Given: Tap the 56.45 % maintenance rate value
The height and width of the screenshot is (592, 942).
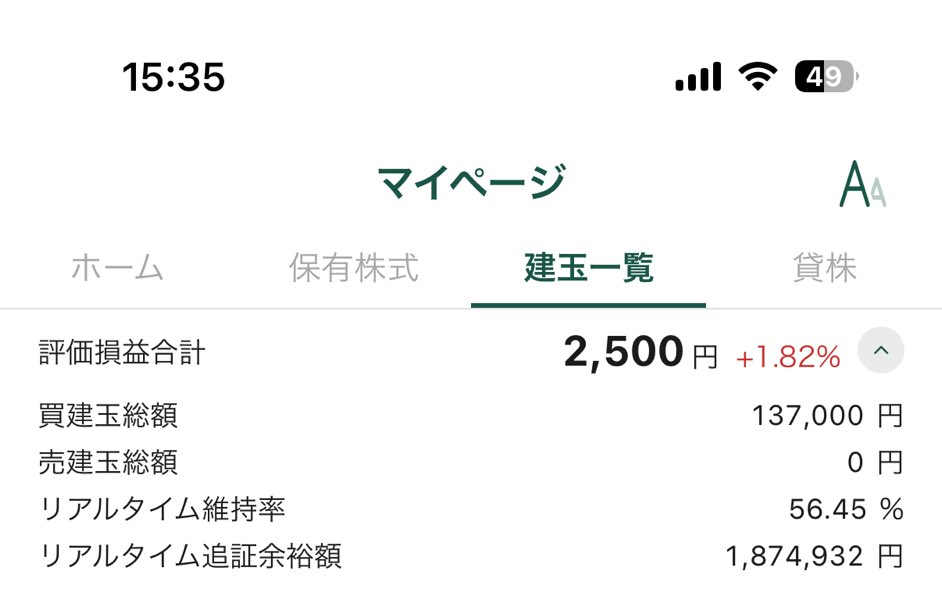Looking at the screenshot, I should (845, 510).
